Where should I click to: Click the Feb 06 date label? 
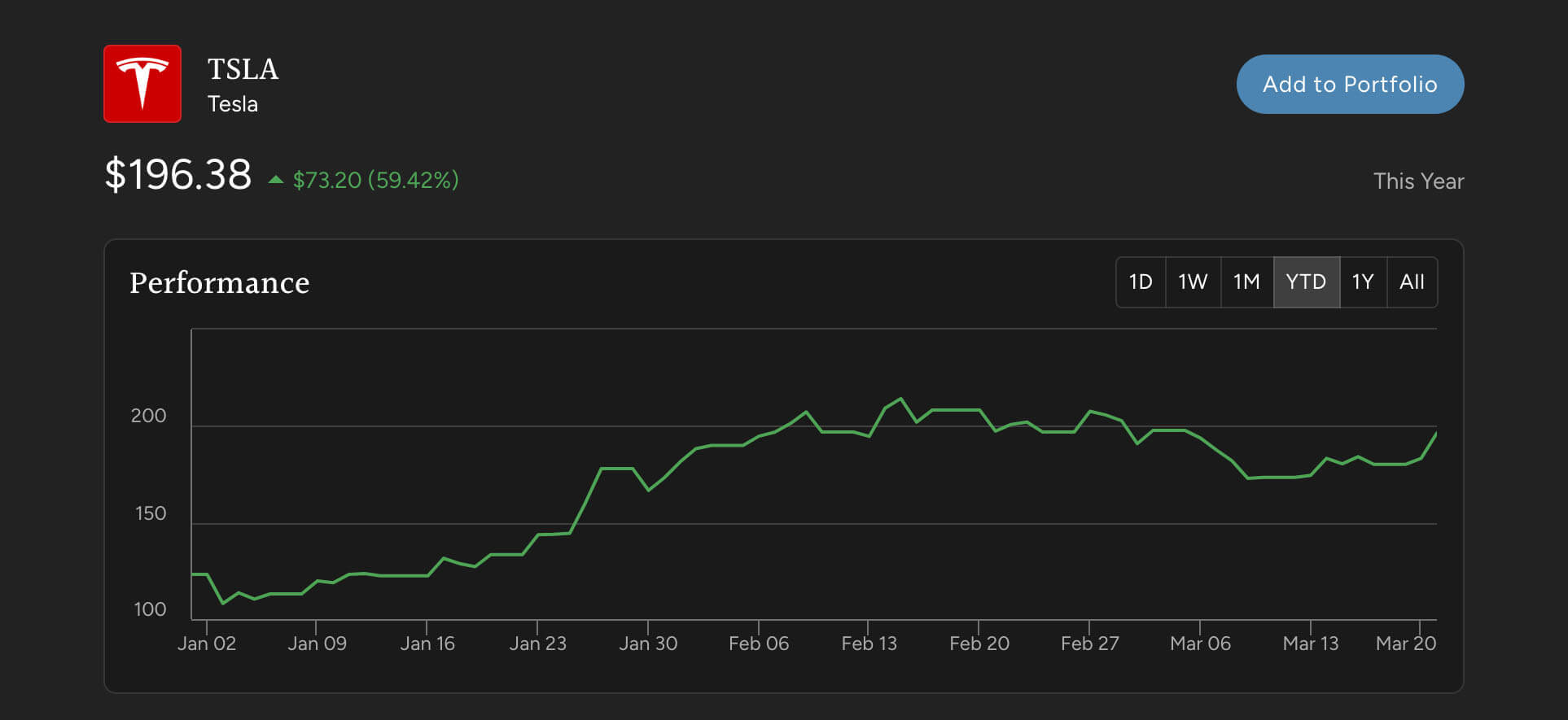(x=759, y=644)
